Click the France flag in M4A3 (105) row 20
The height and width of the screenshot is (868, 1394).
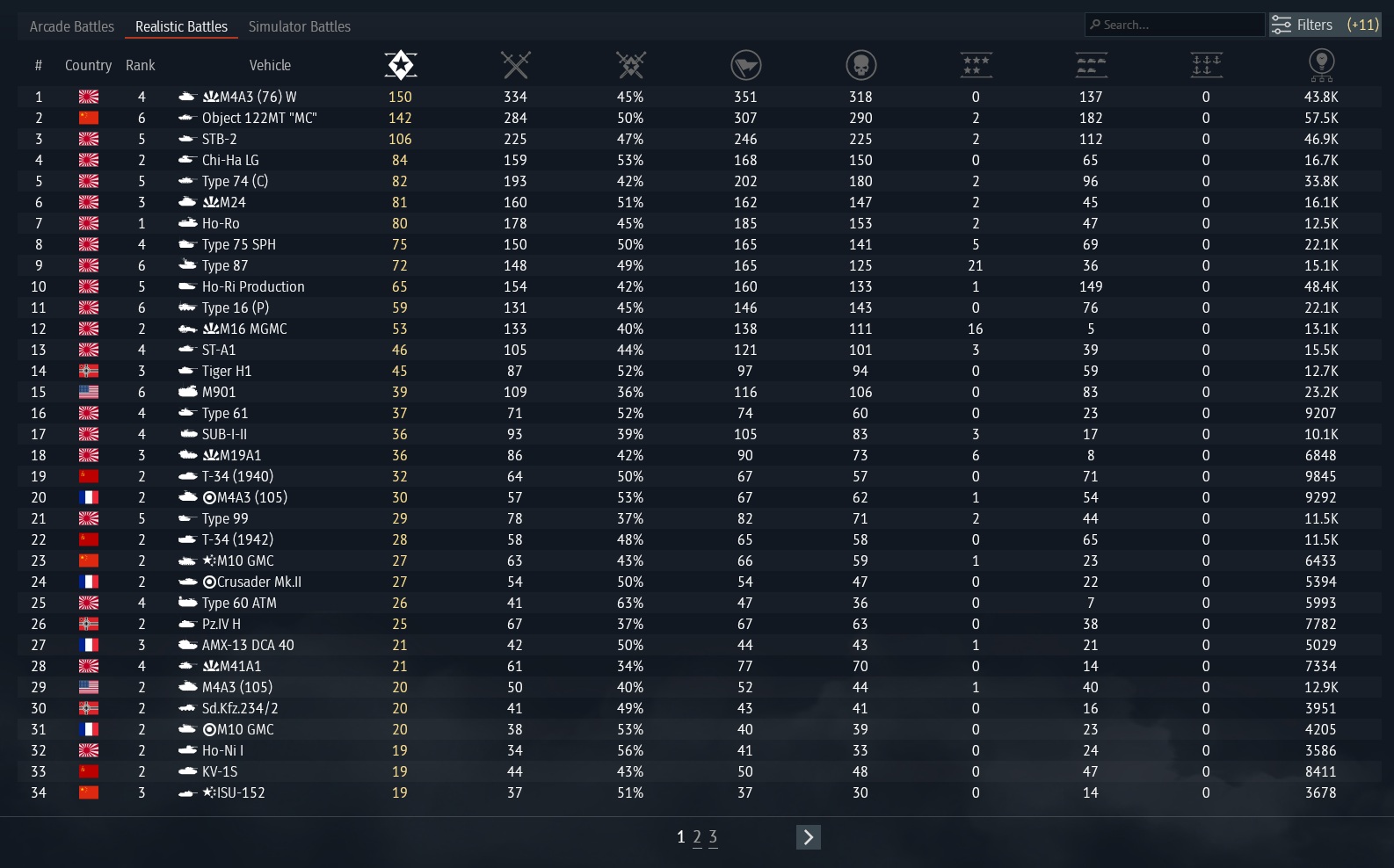coord(89,497)
